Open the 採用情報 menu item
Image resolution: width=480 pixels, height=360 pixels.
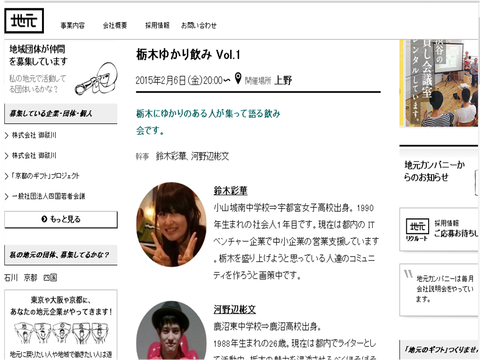click(157, 25)
